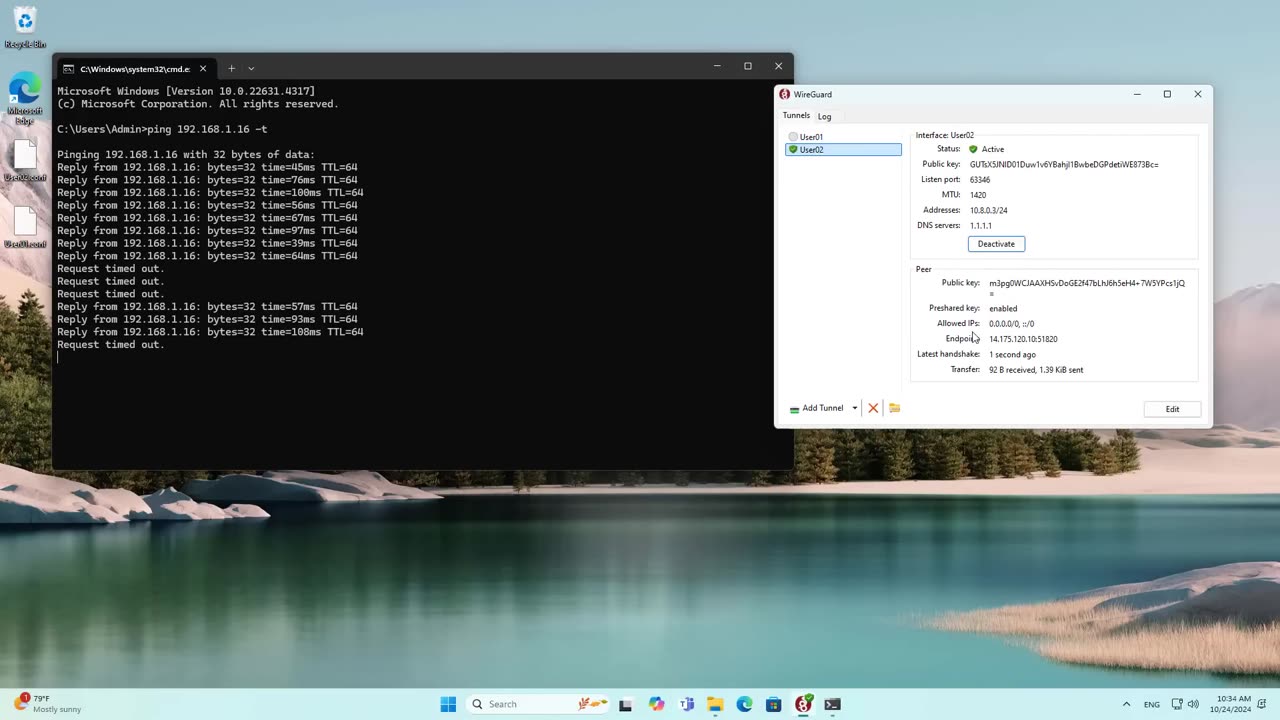1280x720 pixels.
Task: Click the taskbar Search box
Action: (x=538, y=704)
